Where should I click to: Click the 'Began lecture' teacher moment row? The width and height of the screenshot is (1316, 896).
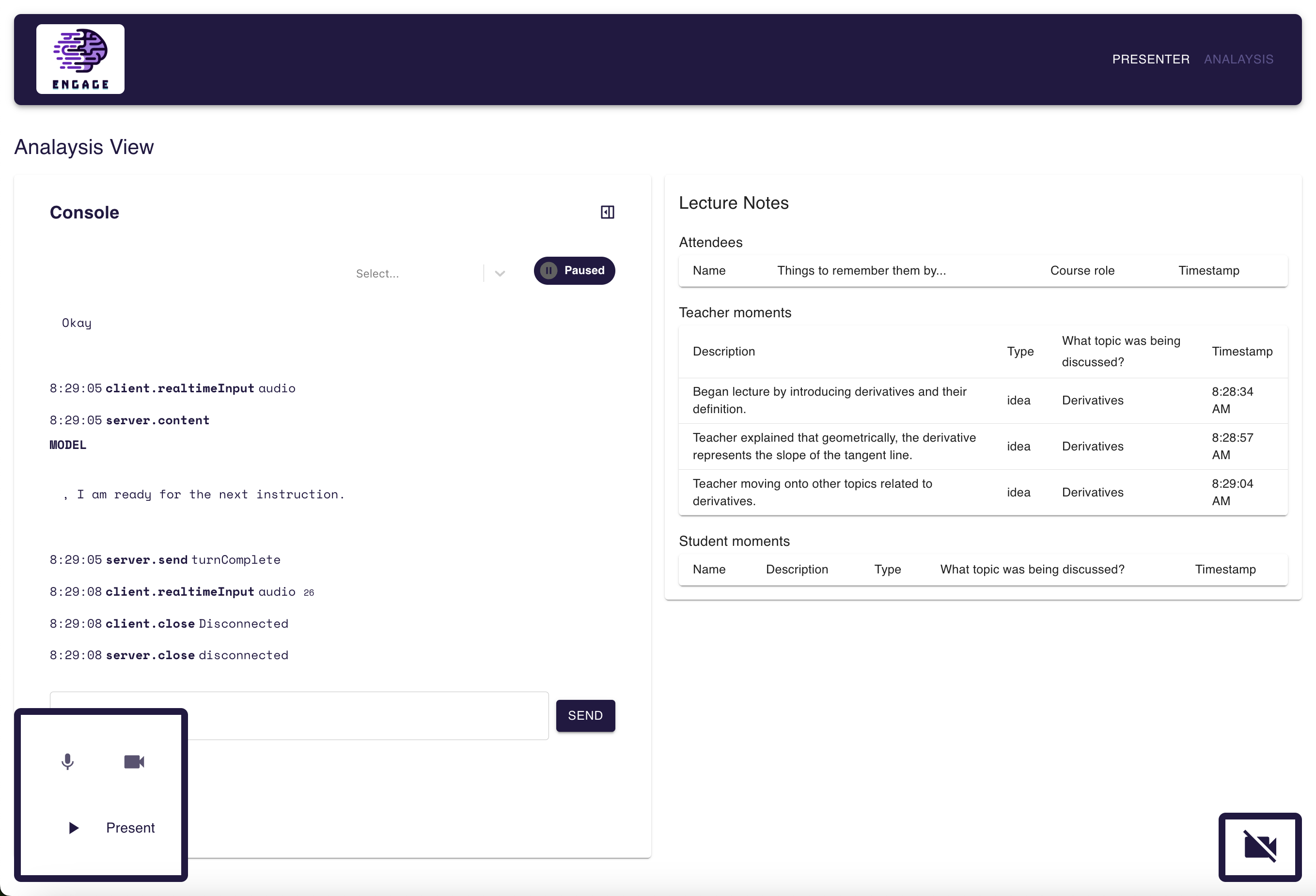pyautogui.click(x=829, y=400)
